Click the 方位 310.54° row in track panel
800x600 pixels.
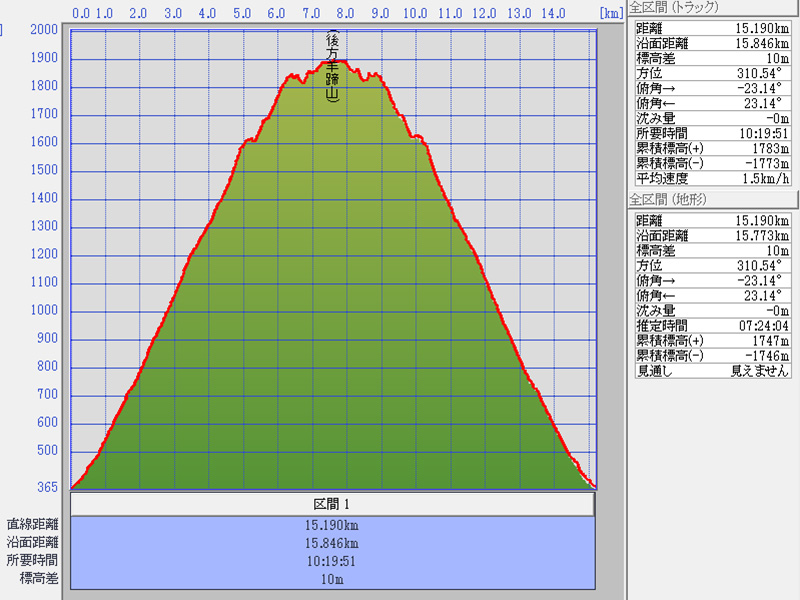tap(714, 73)
